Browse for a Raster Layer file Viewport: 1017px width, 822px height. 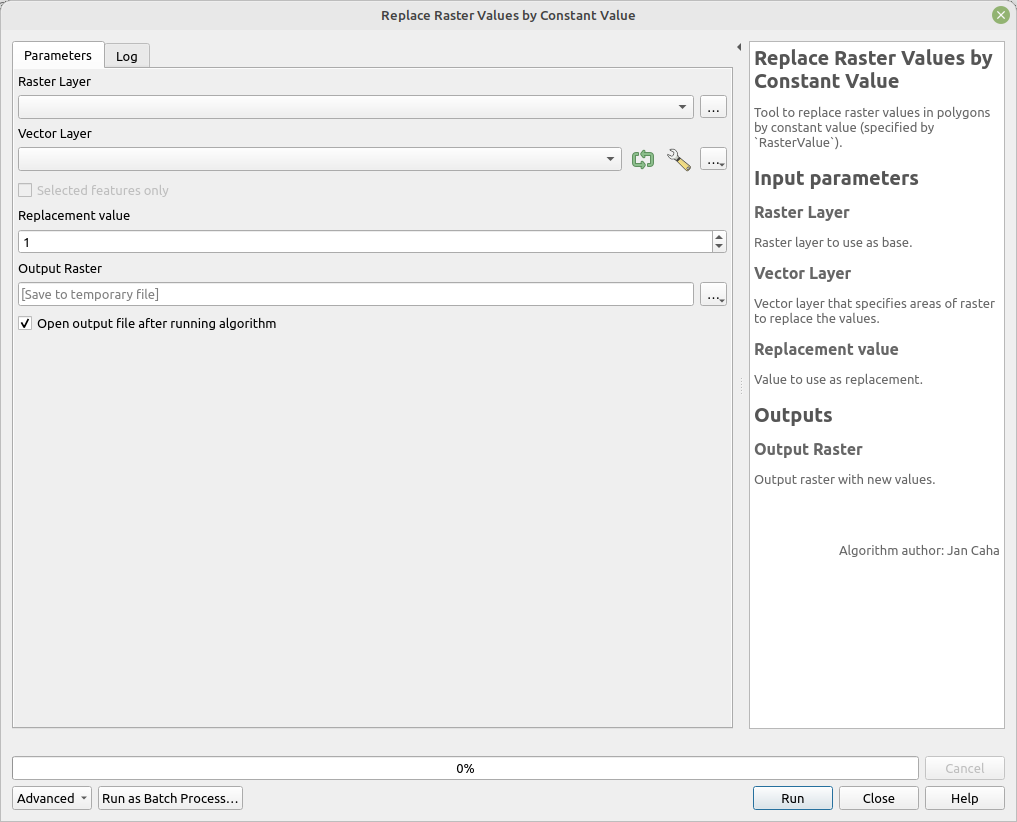[713, 107]
